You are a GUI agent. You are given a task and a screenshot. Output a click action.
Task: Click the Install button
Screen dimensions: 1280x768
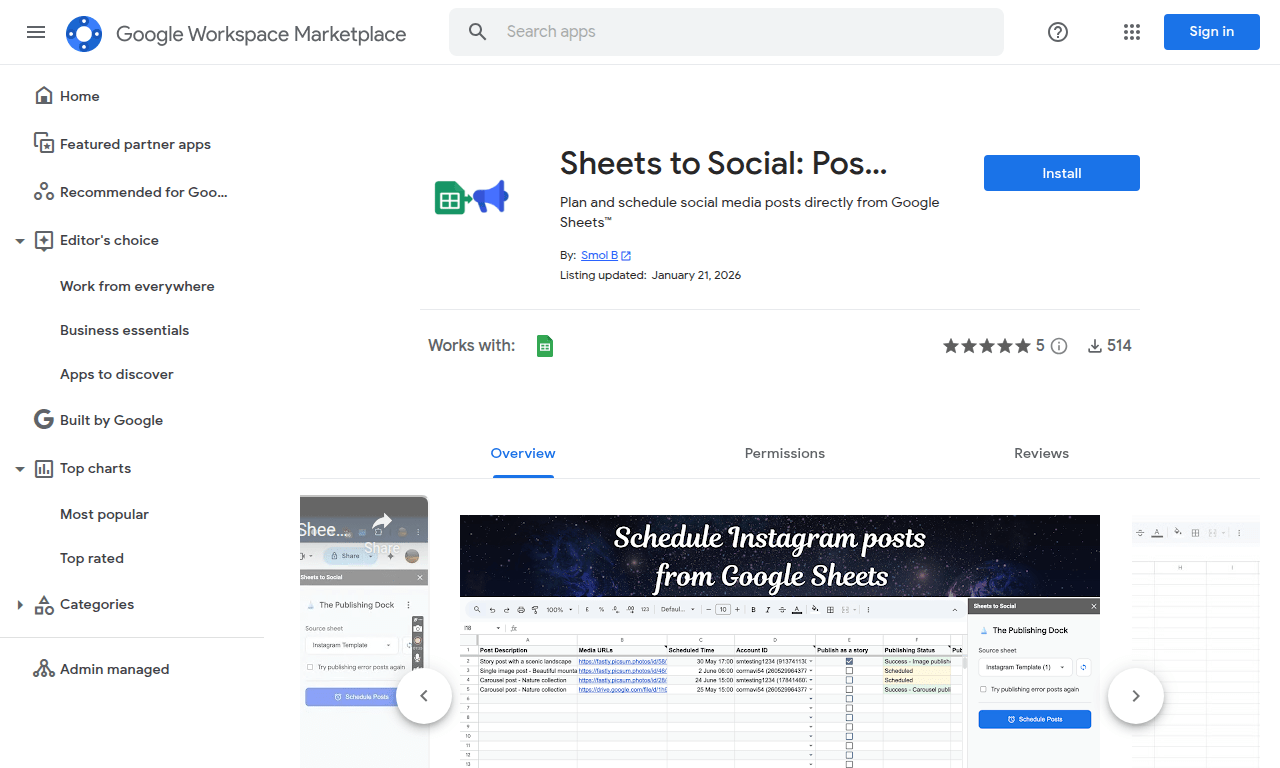point(1061,172)
